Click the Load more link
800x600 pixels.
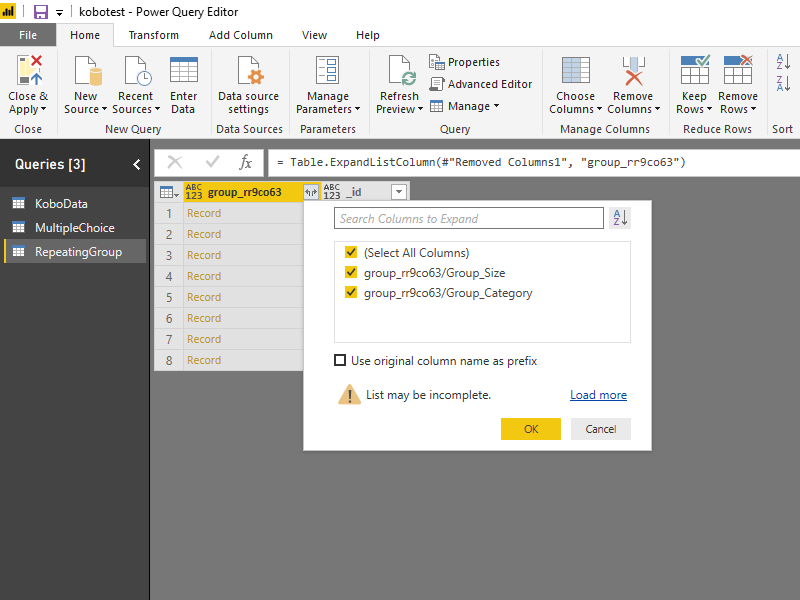pyautogui.click(x=598, y=394)
